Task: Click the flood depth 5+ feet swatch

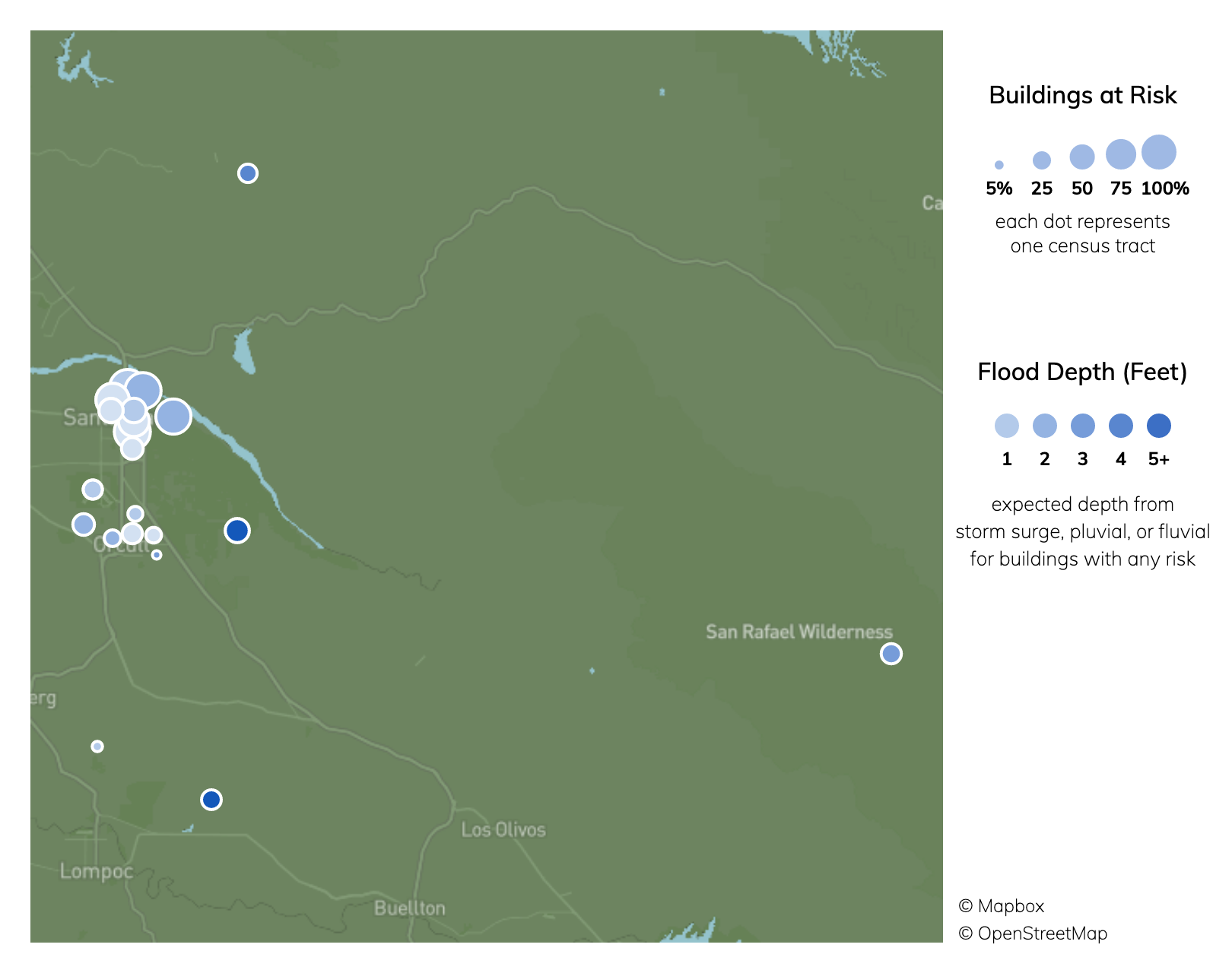Action: tap(1159, 426)
